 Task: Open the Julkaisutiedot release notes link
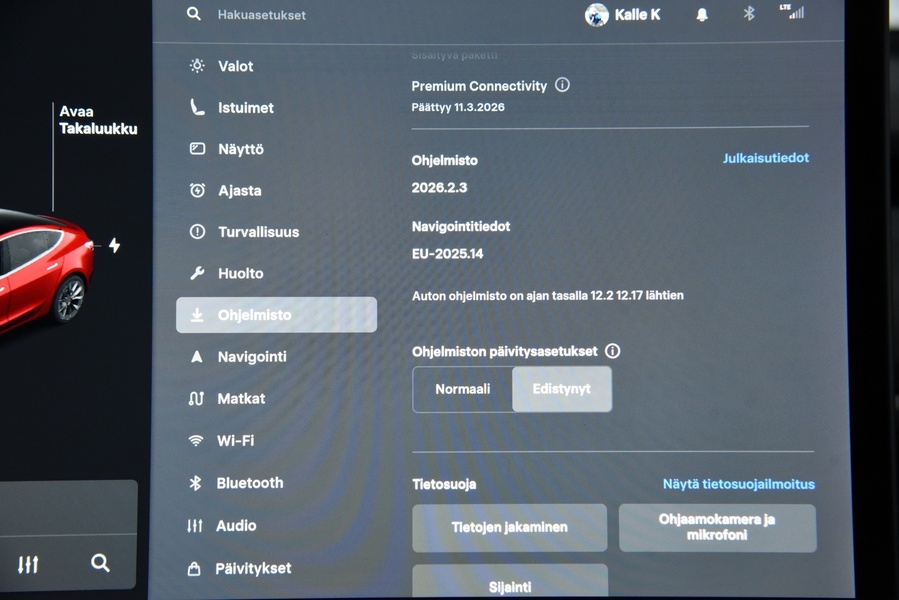(765, 158)
